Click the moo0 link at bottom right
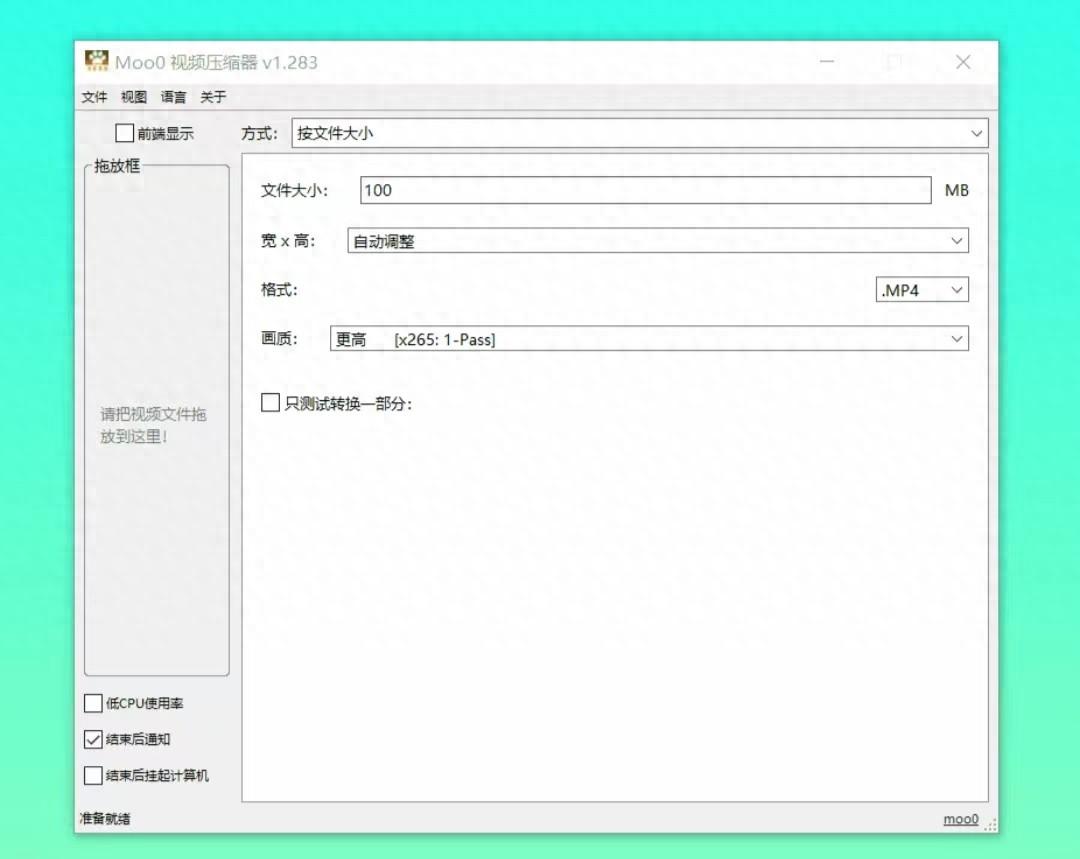Image resolution: width=1080 pixels, height=859 pixels. (x=960, y=819)
